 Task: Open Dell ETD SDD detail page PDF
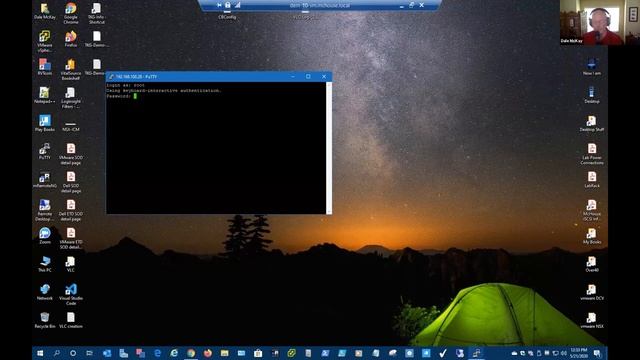(x=71, y=210)
